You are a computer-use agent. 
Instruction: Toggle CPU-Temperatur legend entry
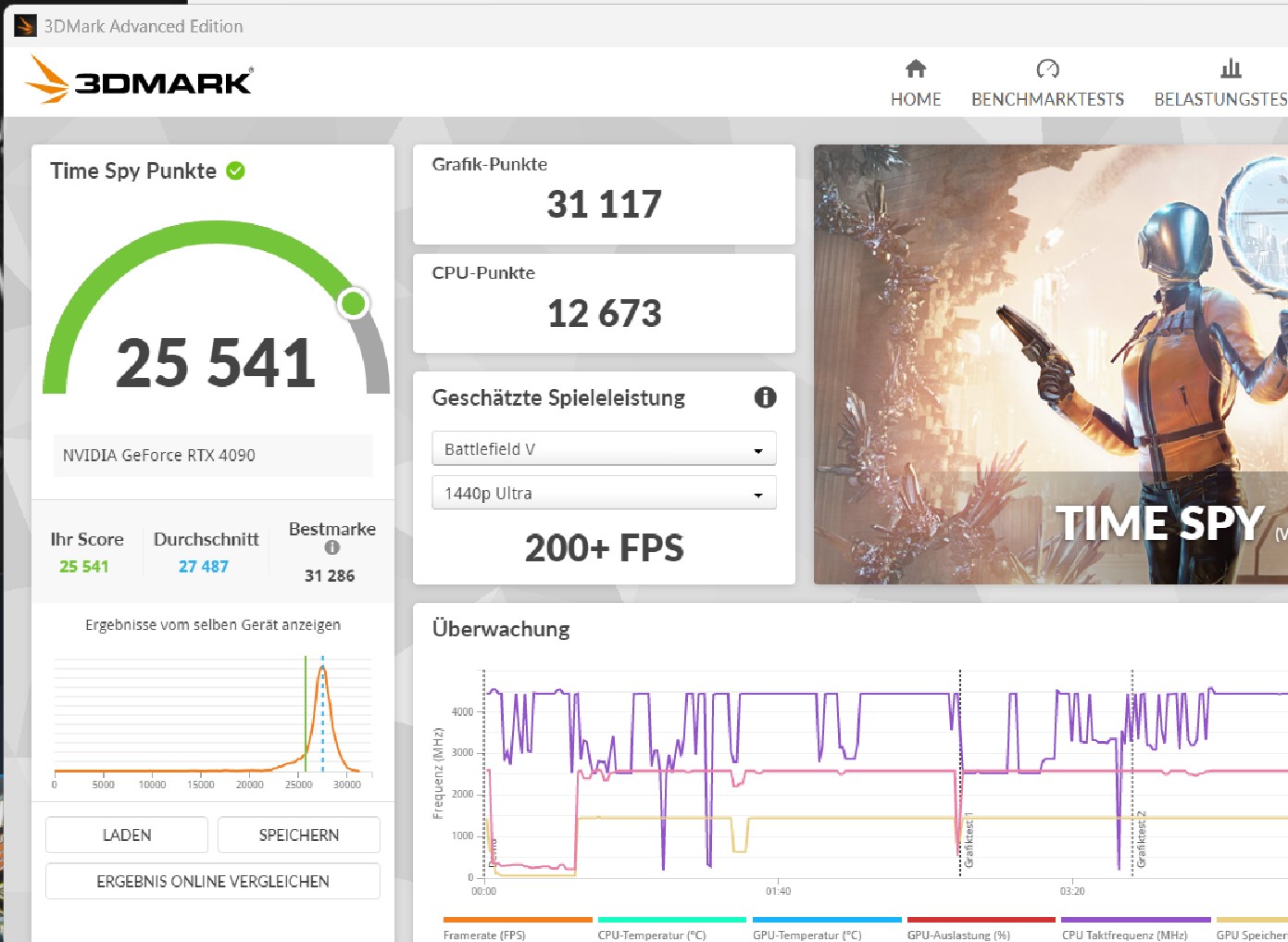tap(672, 929)
